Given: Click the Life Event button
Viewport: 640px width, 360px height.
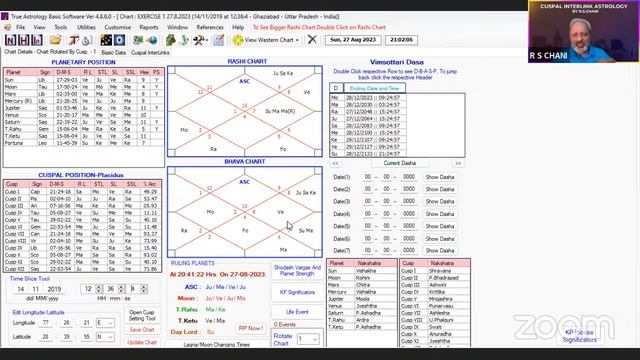Looking at the screenshot, I should pyautogui.click(x=297, y=312).
